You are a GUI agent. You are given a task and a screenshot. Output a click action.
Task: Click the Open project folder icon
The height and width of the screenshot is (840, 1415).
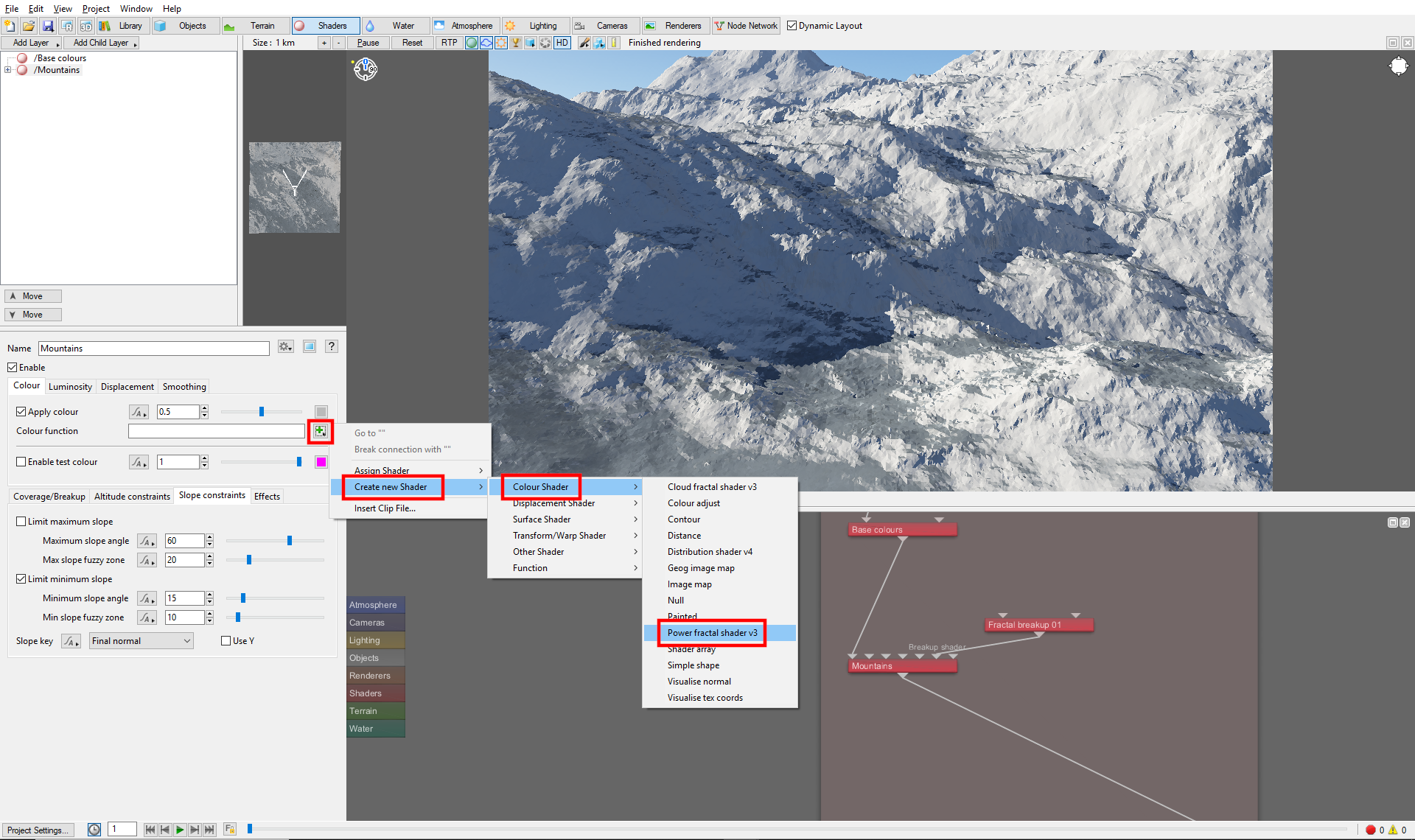[29, 26]
